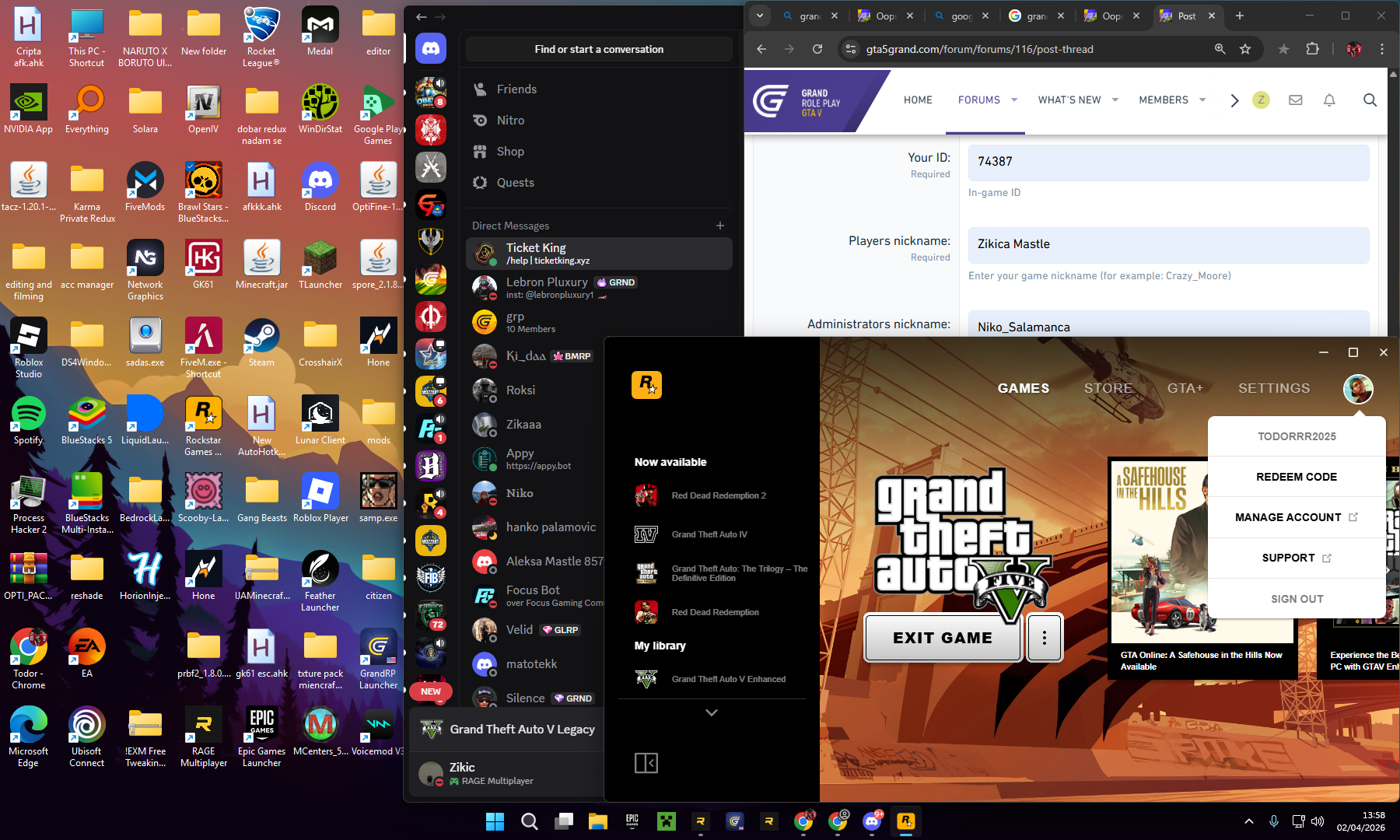The height and width of the screenshot is (840, 1400).
Task: Open the forum inbox envelope icon
Action: click(1295, 100)
